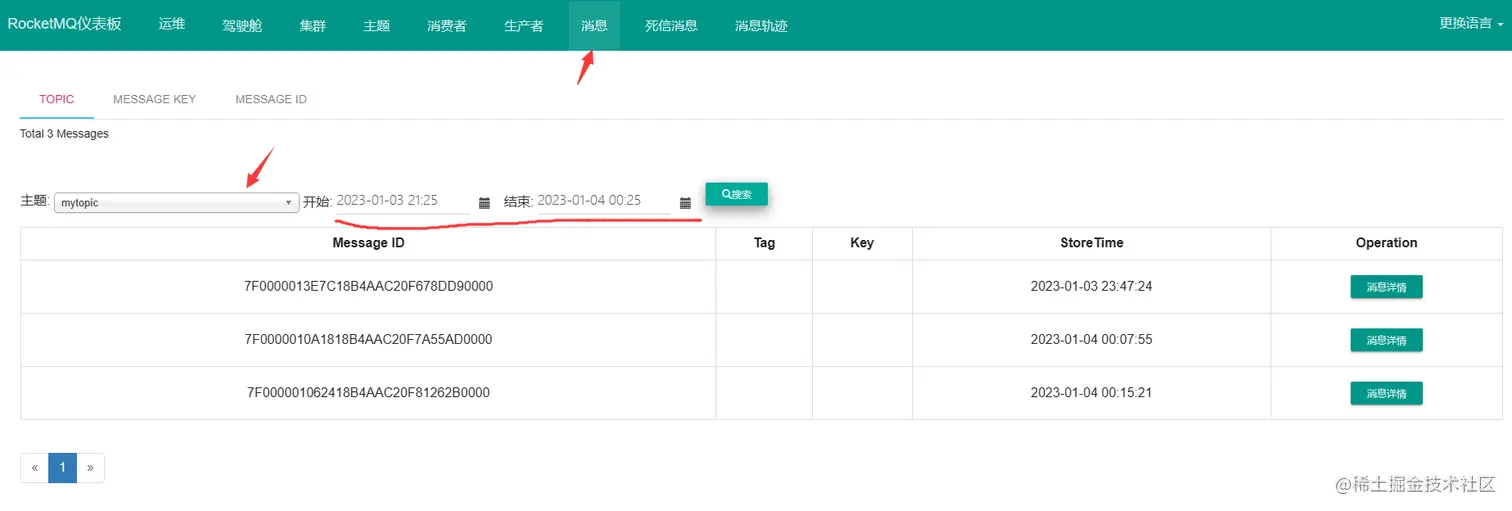1512x511 pixels.
Task: Click the Operation column header
Action: click(1386, 243)
